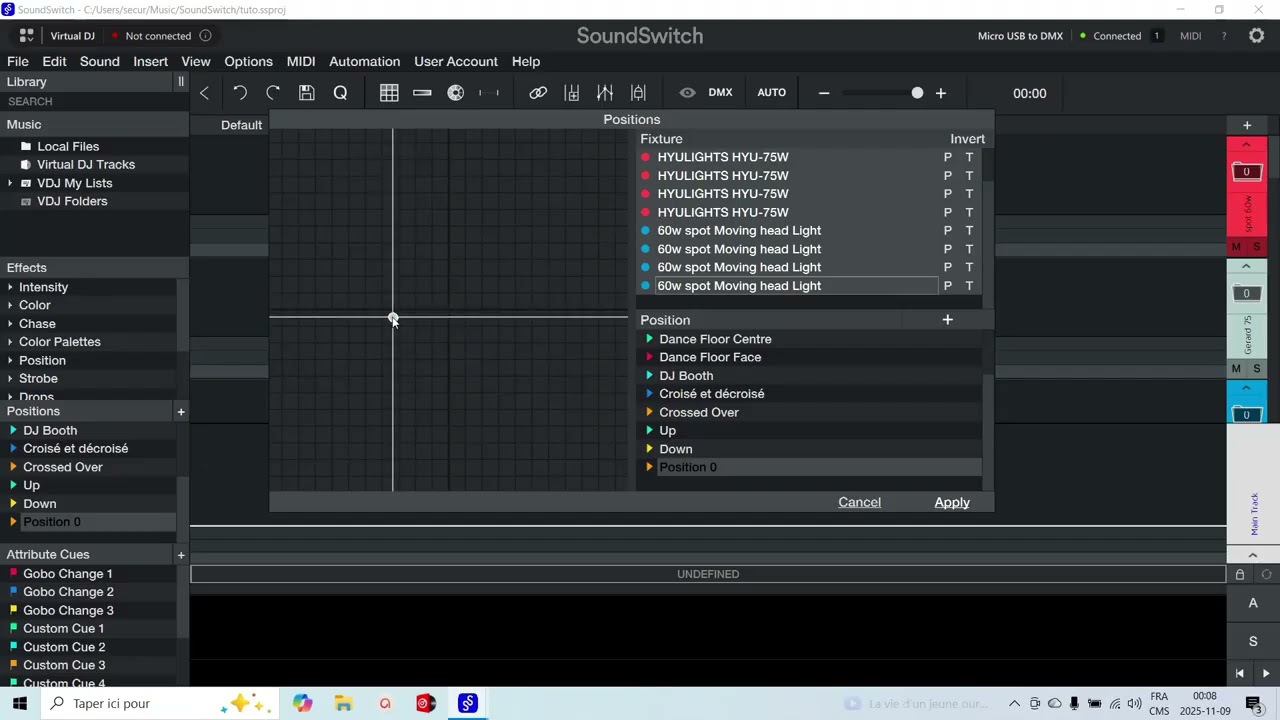Save the project with the floppy disk icon
This screenshot has width=1280, height=720.
[x=307, y=93]
